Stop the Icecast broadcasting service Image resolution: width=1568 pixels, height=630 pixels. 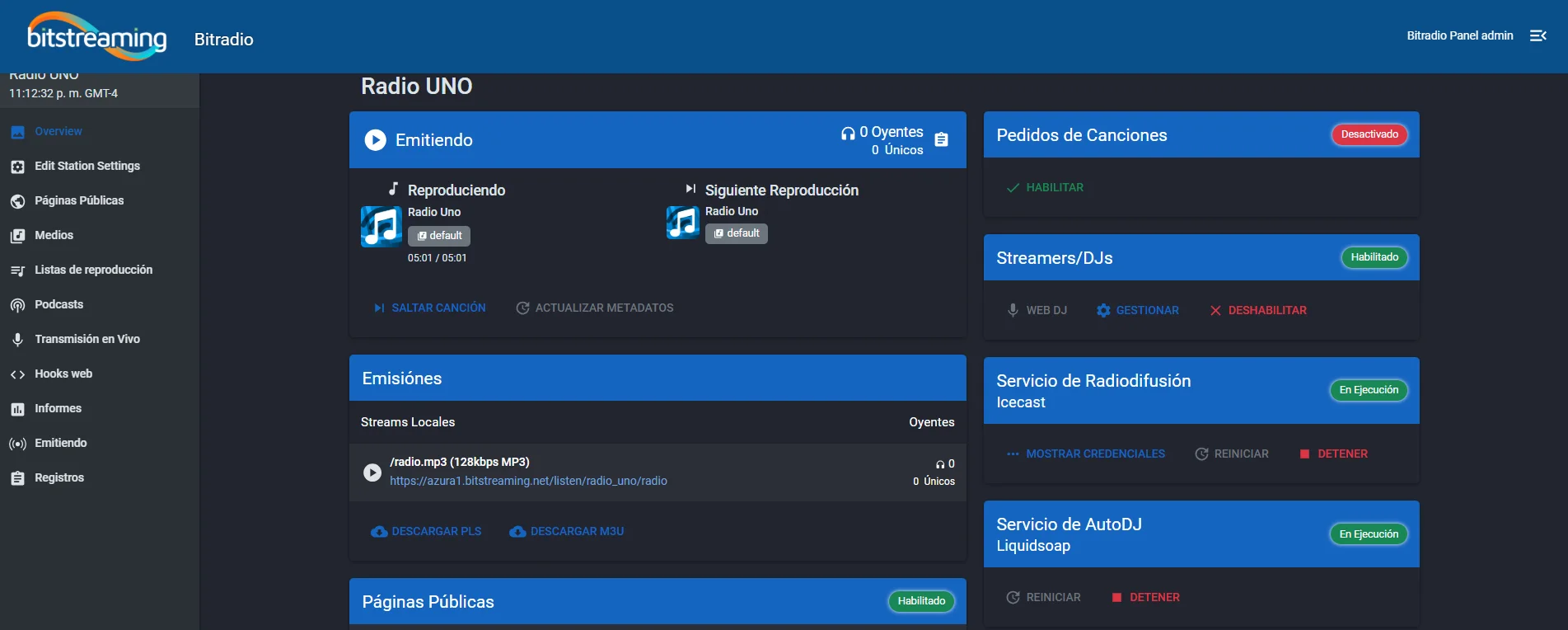click(1333, 454)
